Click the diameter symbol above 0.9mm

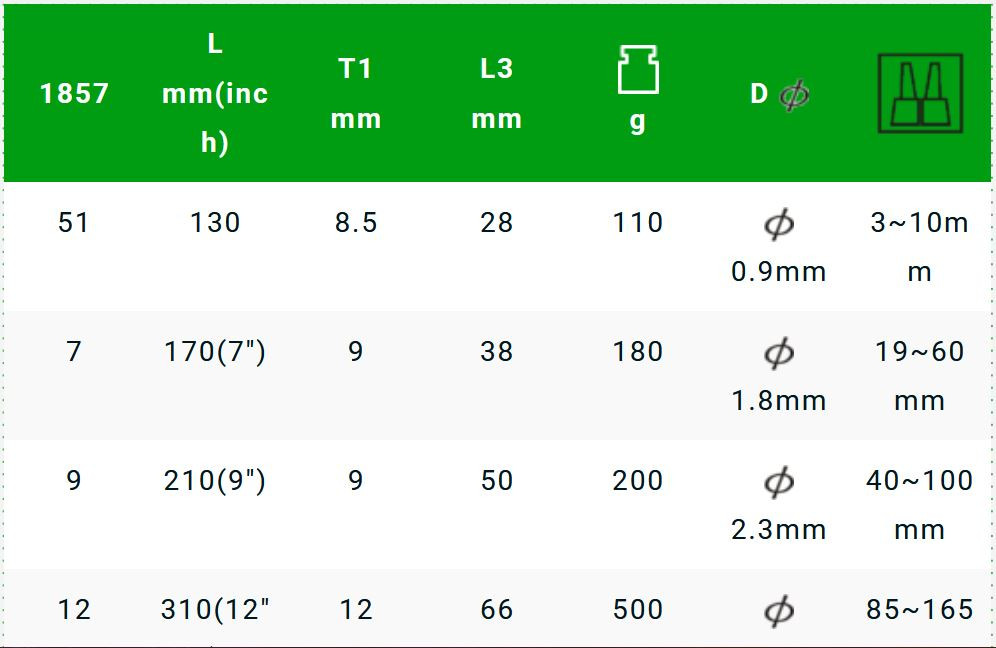coord(779,224)
